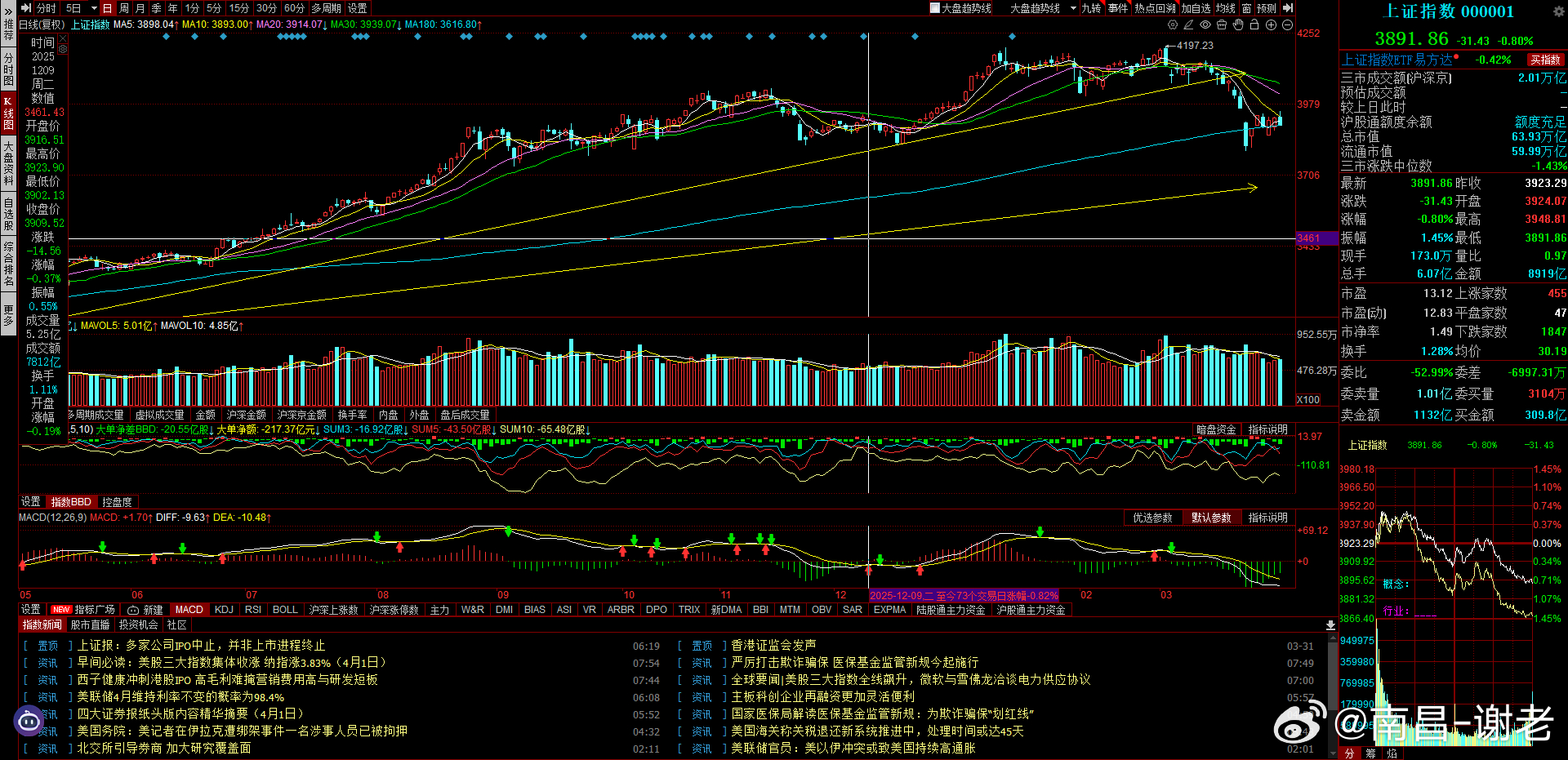Click the 加自选 button

pos(1196,8)
